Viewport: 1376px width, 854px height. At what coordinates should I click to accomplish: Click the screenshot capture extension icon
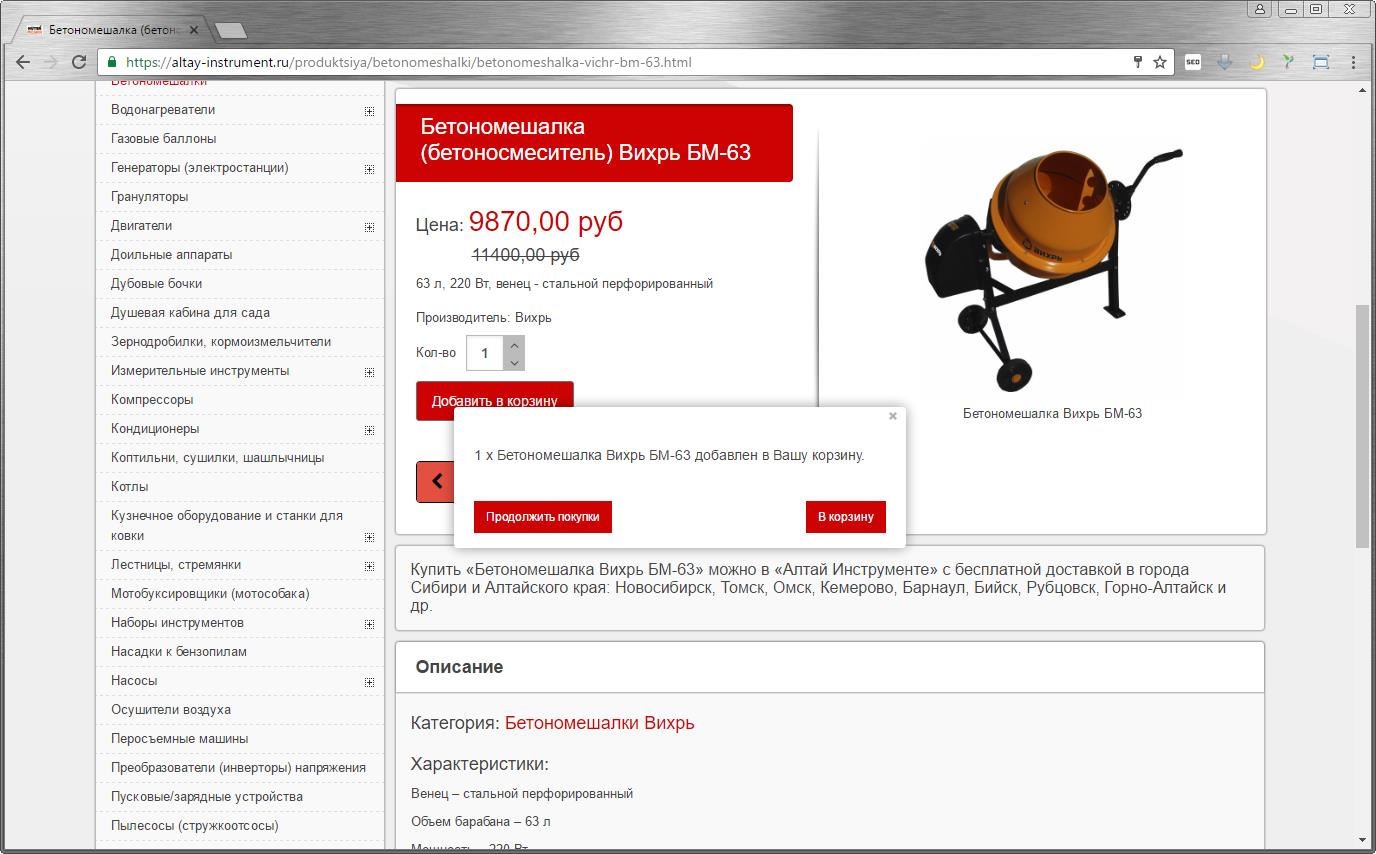click(x=1321, y=62)
